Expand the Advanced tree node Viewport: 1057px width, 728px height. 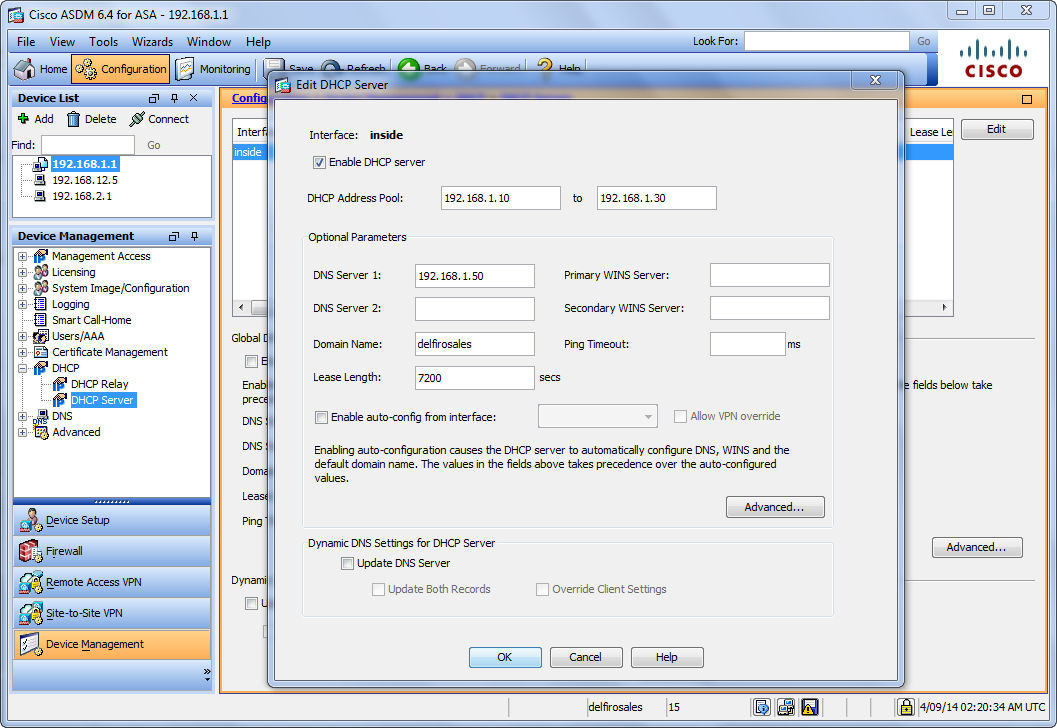tap(22, 432)
